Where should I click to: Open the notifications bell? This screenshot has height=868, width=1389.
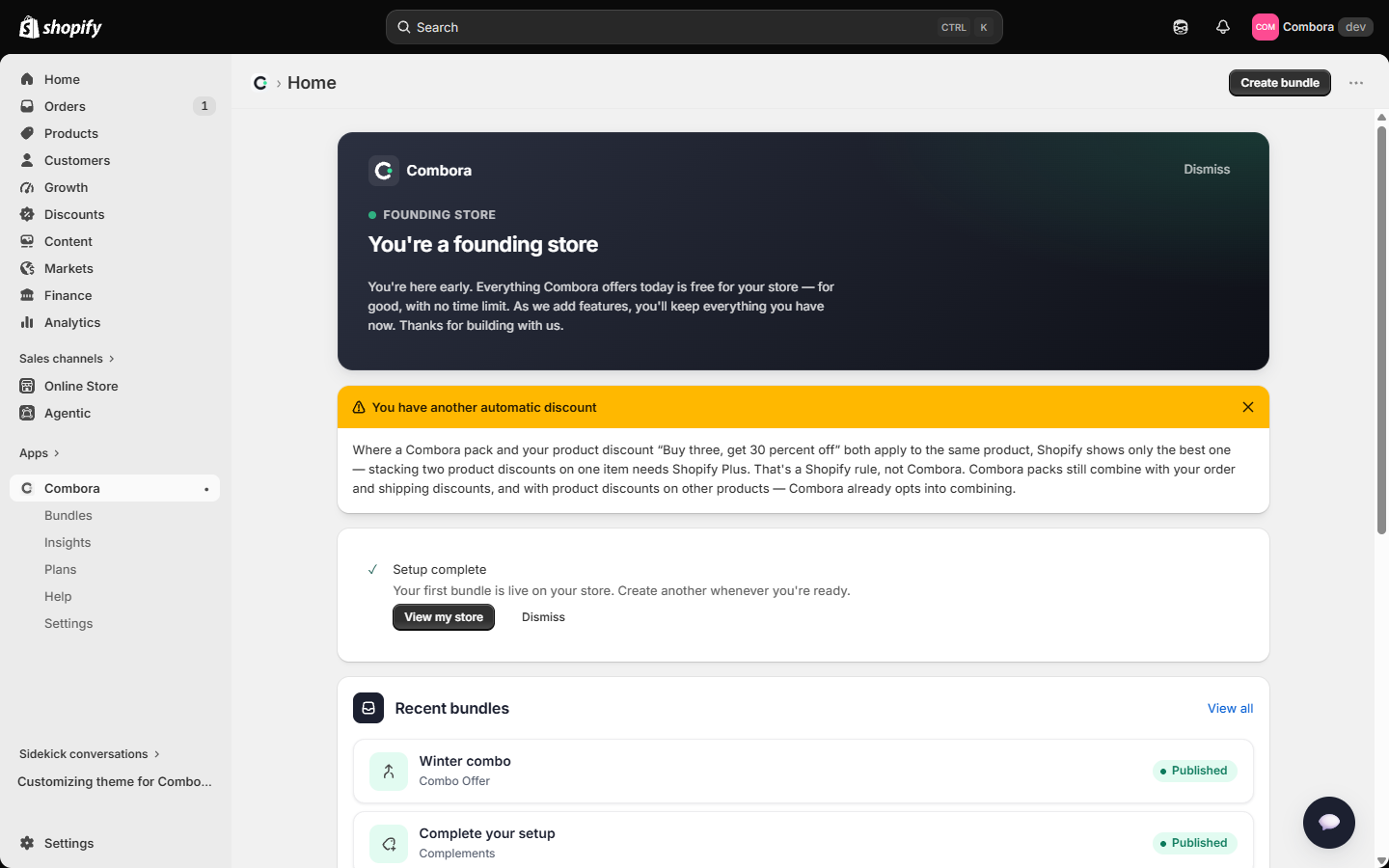pyautogui.click(x=1223, y=27)
